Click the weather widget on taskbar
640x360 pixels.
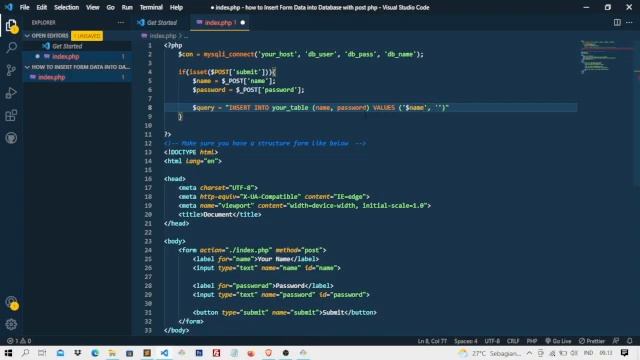coord(490,353)
